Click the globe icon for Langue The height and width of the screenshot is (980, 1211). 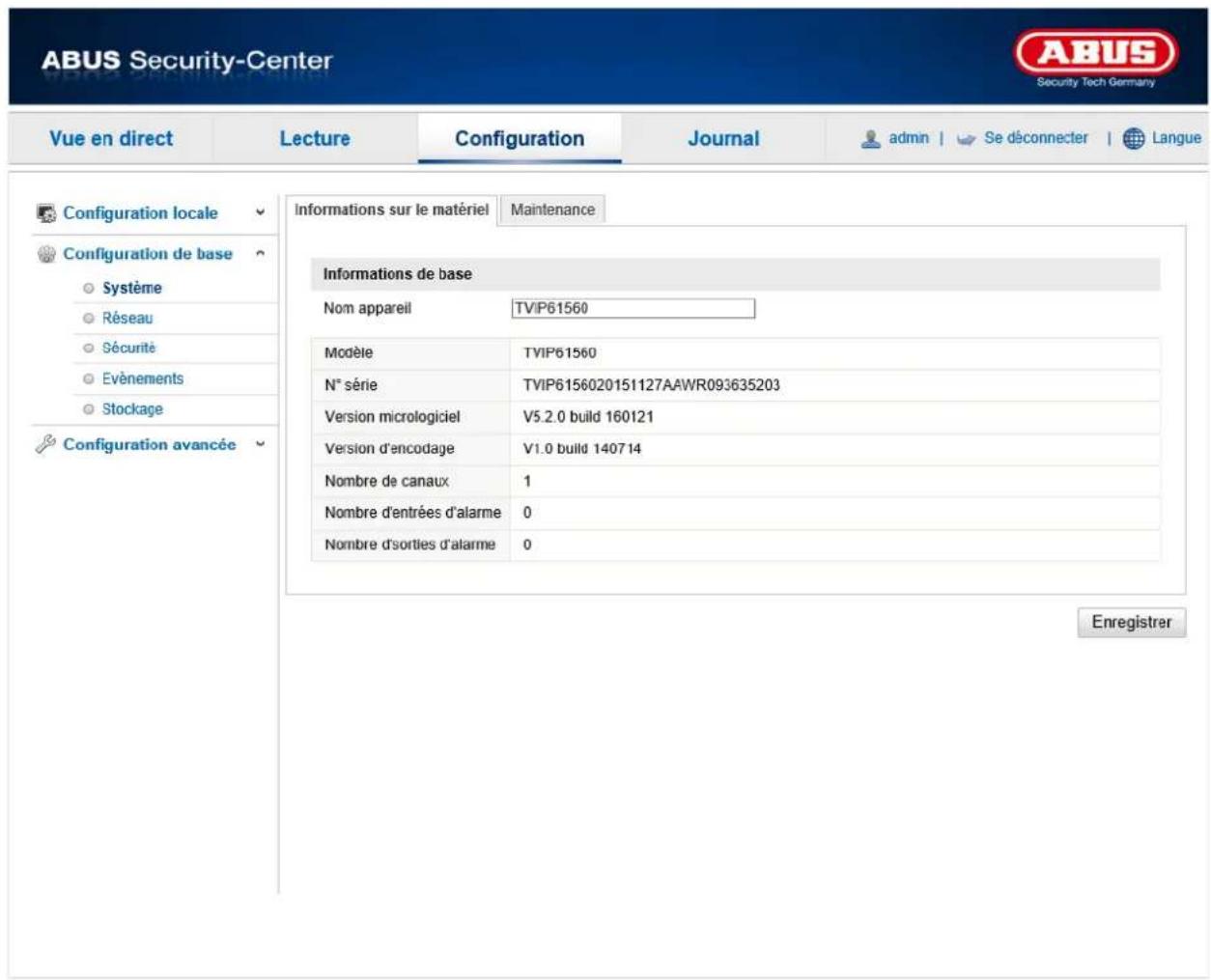(x=1134, y=139)
